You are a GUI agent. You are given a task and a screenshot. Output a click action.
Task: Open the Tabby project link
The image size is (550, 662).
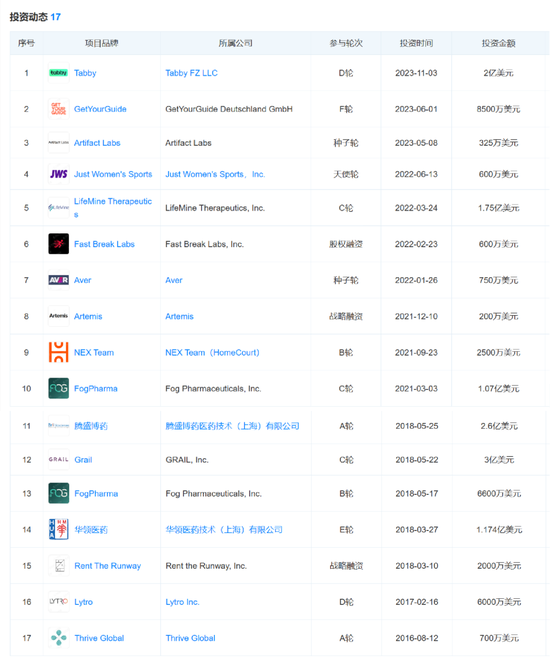[85, 73]
